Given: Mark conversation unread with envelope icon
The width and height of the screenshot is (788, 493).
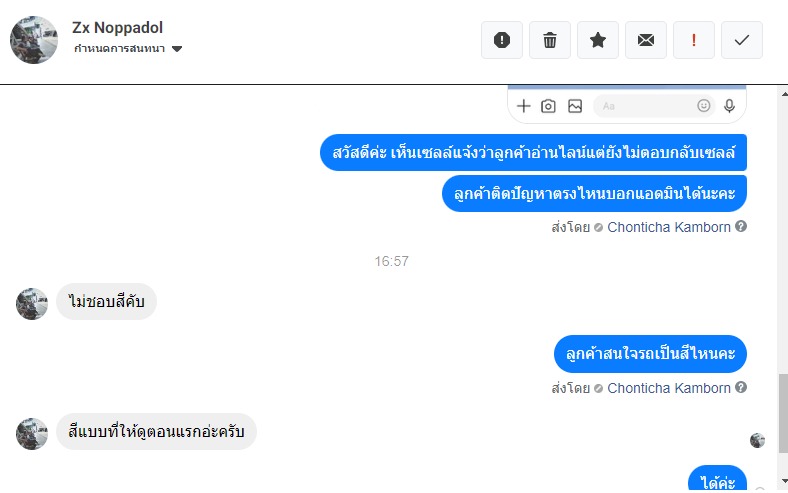Looking at the screenshot, I should tap(646, 40).
